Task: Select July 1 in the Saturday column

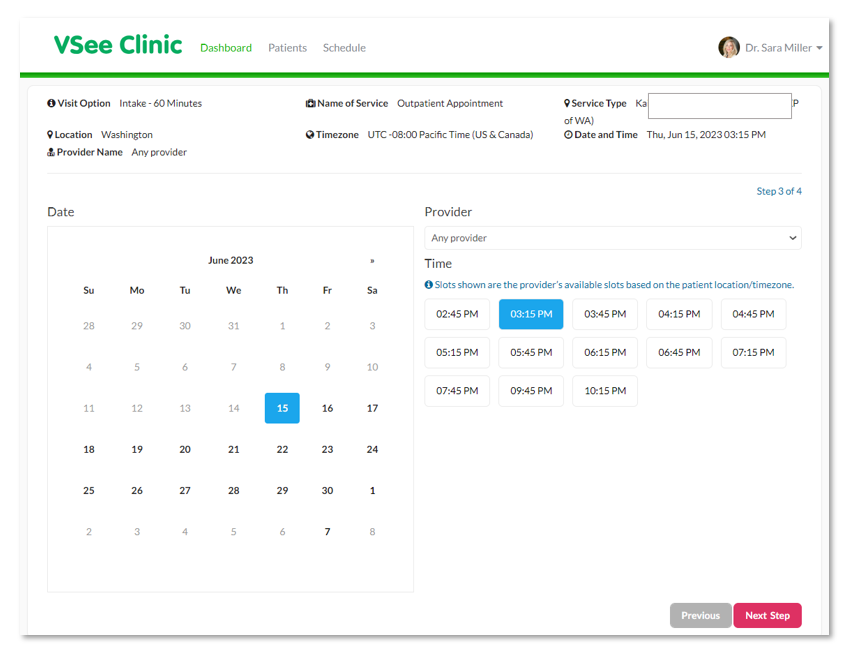Action: click(372, 490)
